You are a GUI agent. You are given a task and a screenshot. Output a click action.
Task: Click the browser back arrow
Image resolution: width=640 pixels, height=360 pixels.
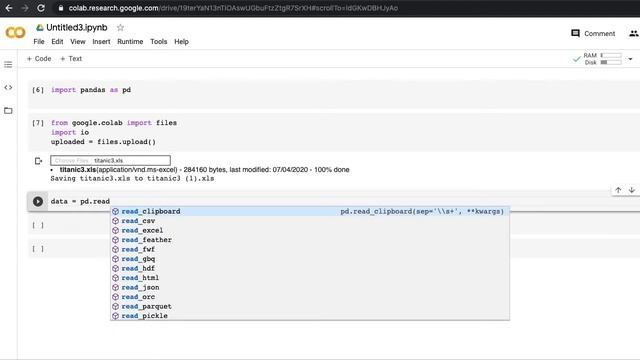coord(9,8)
